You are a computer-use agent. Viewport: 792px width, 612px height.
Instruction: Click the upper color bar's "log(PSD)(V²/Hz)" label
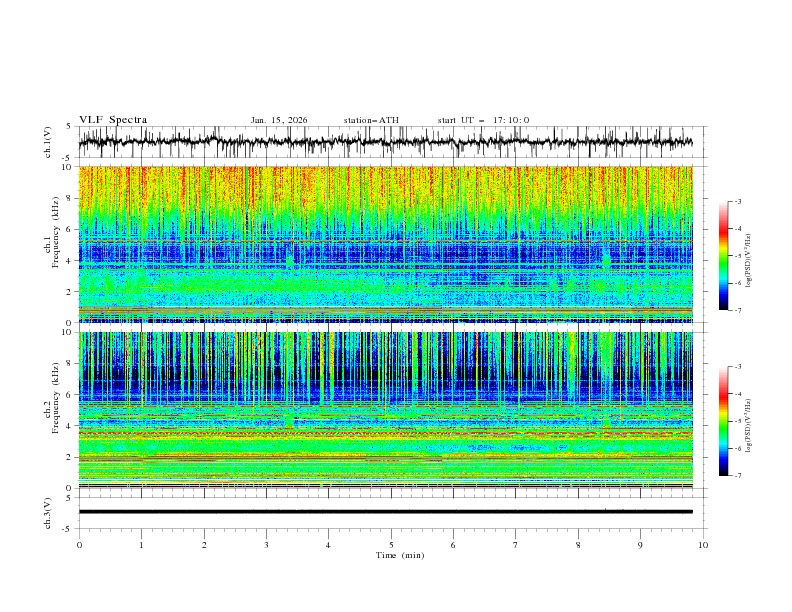pyautogui.click(x=748, y=261)
